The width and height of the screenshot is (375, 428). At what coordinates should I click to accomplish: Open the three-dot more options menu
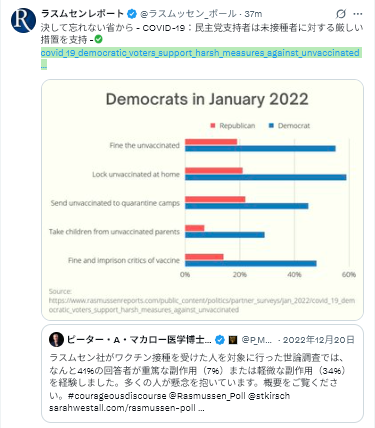pos(358,14)
